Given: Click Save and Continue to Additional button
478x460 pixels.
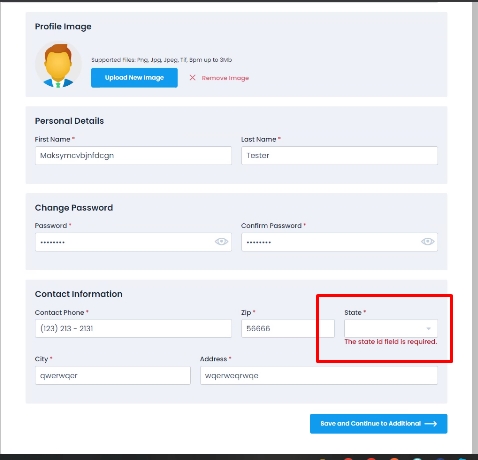Looking at the screenshot, I should click(x=378, y=424).
